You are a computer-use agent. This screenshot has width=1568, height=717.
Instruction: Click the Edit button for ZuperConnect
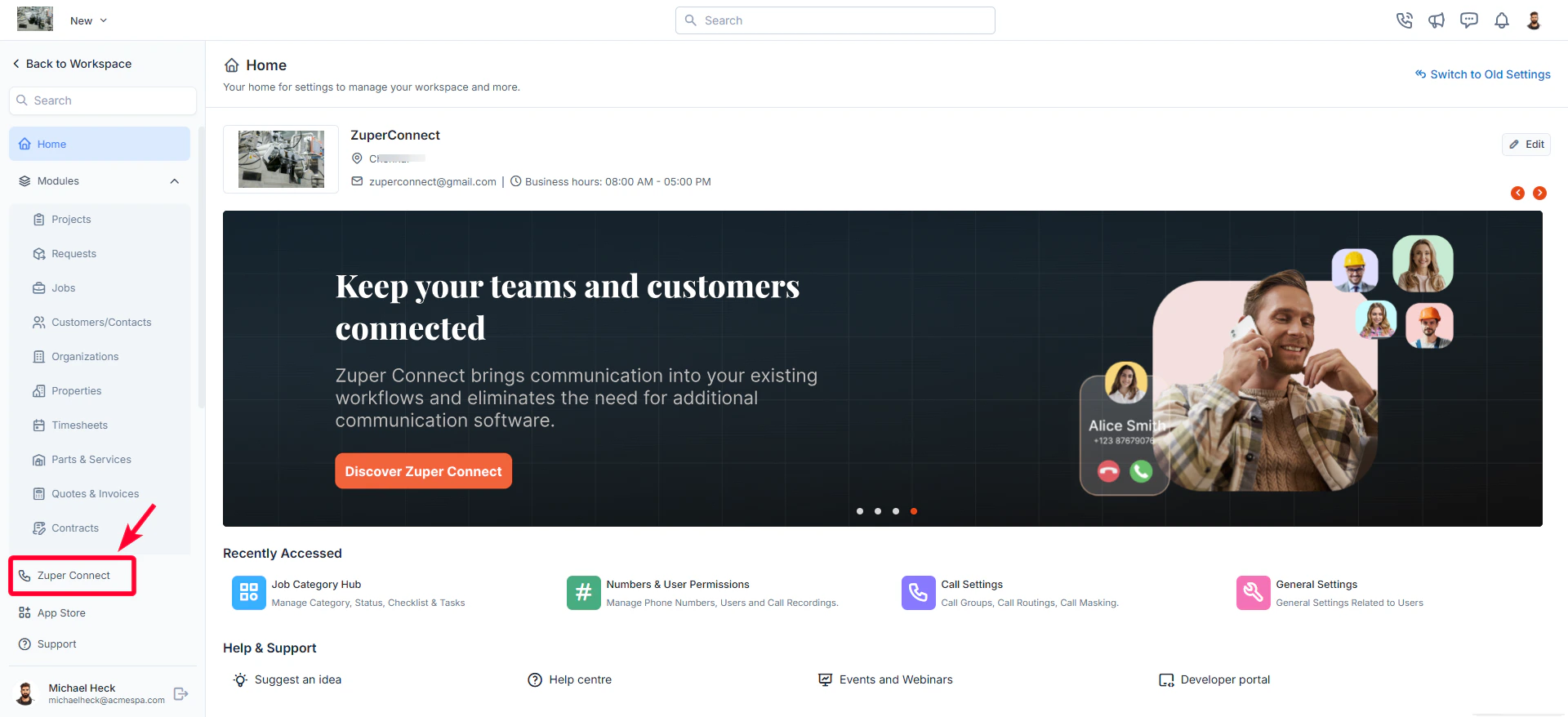pos(1526,145)
